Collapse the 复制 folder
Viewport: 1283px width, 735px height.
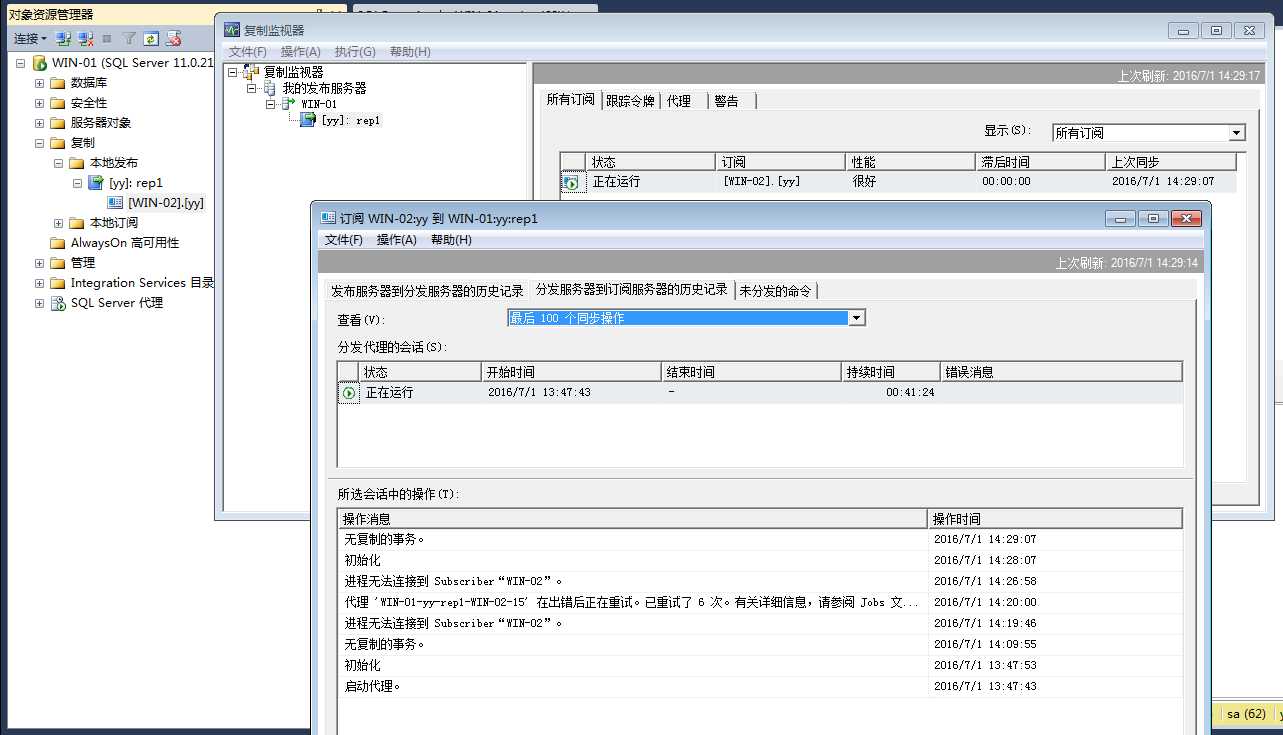point(39,143)
